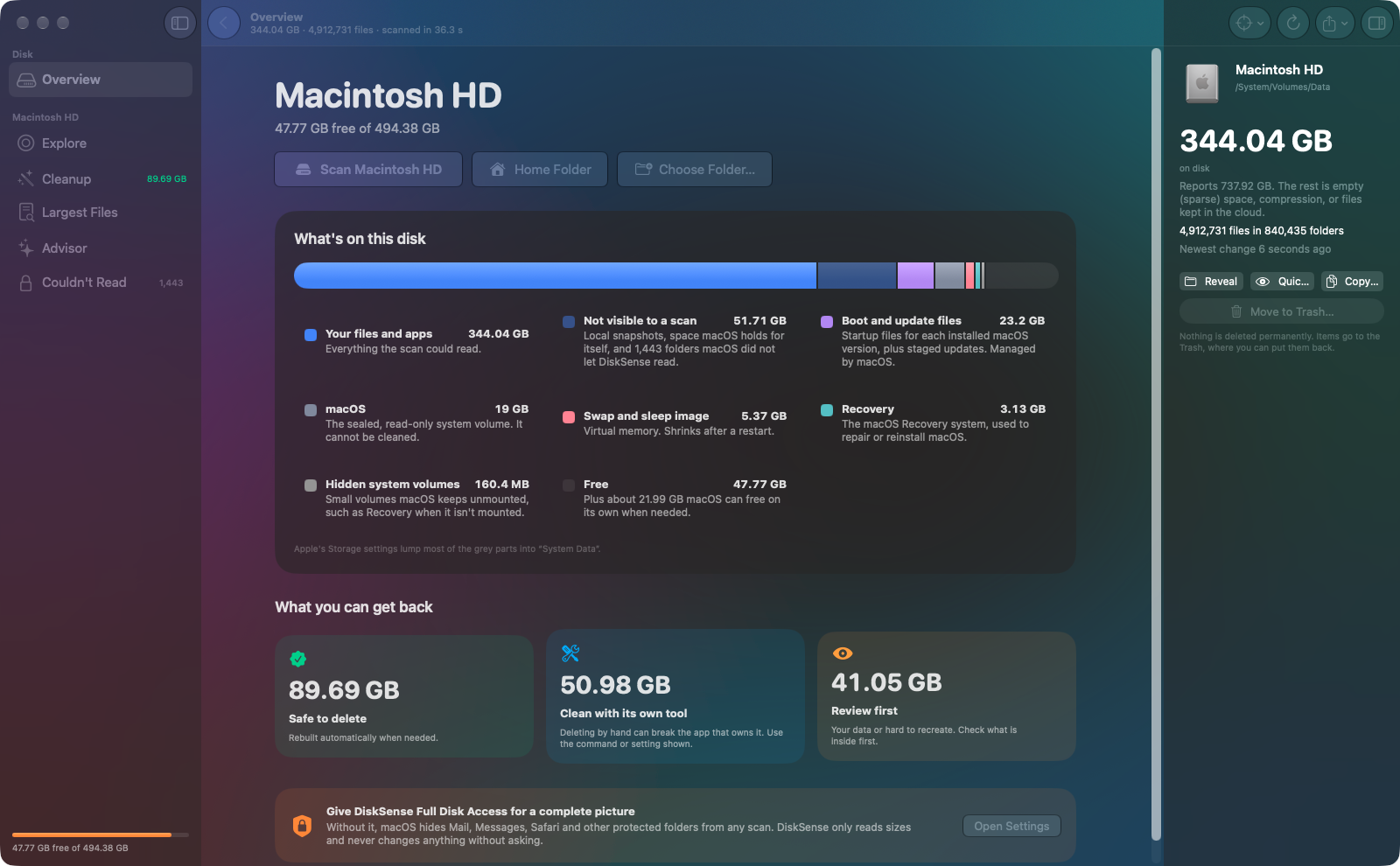The width and height of the screenshot is (1400, 866).
Task: Click the "89.69 GB" figure on the Safe to delete card
Action: 344,690
